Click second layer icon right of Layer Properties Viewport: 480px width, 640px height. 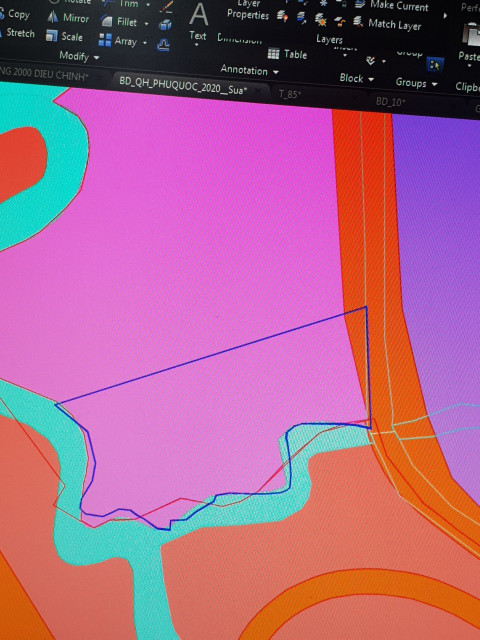[x=302, y=18]
